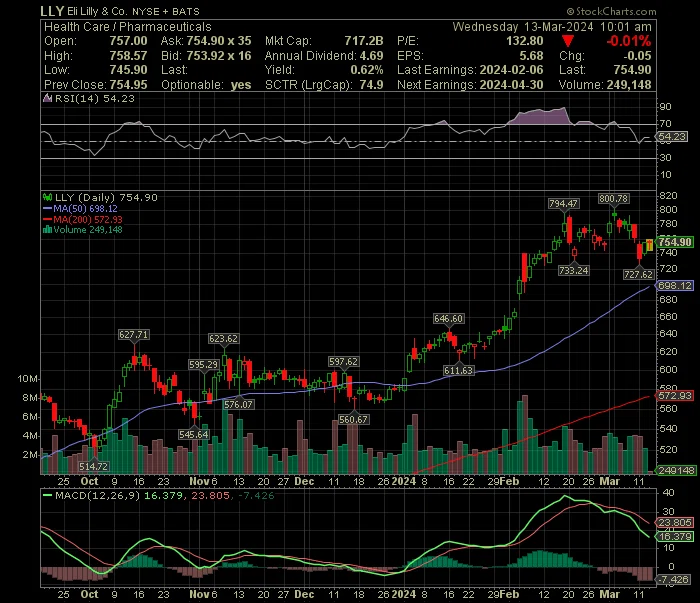The width and height of the screenshot is (700, 603).
Task: Click the Next Earnings date 2024-04-30
Action: click(x=511, y=85)
